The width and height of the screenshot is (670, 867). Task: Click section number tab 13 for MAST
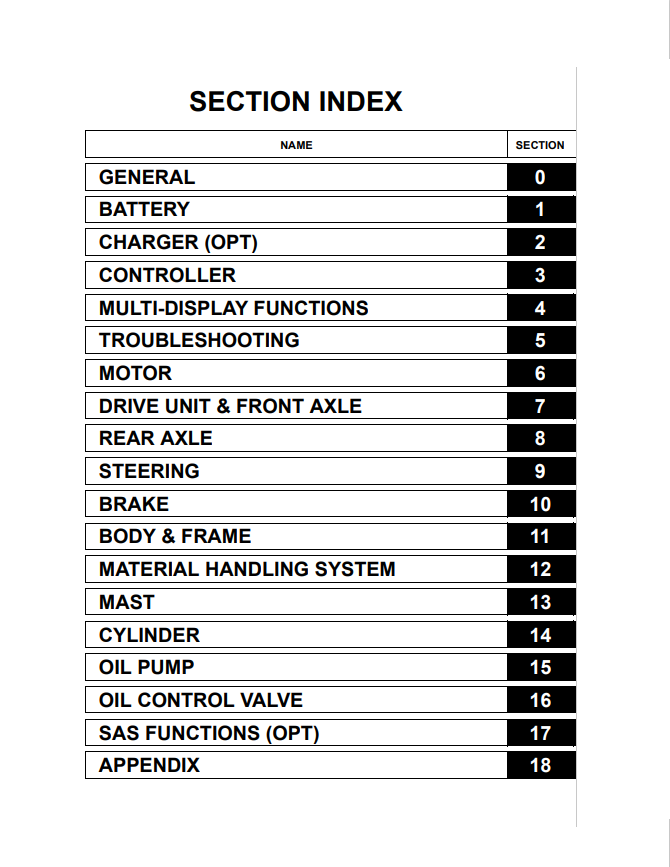(x=540, y=603)
